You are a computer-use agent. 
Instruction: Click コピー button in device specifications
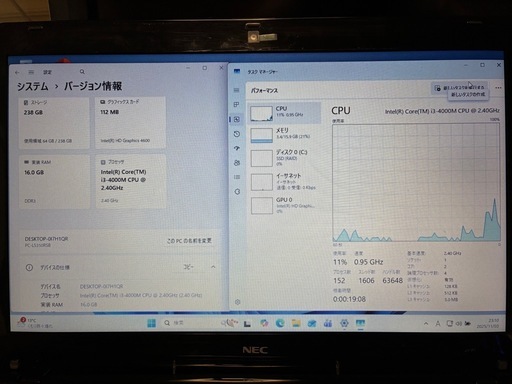pos(188,267)
